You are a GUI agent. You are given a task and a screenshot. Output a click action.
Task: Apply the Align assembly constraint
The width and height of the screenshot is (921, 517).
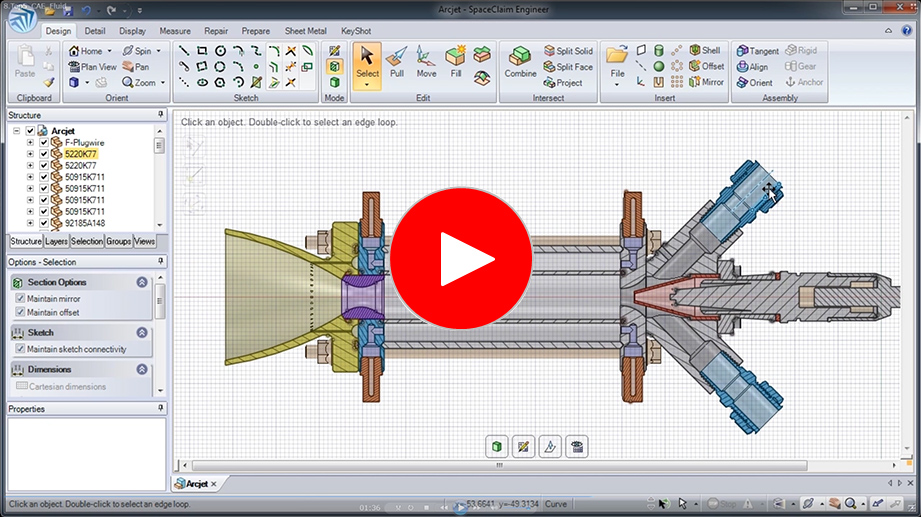click(752, 67)
